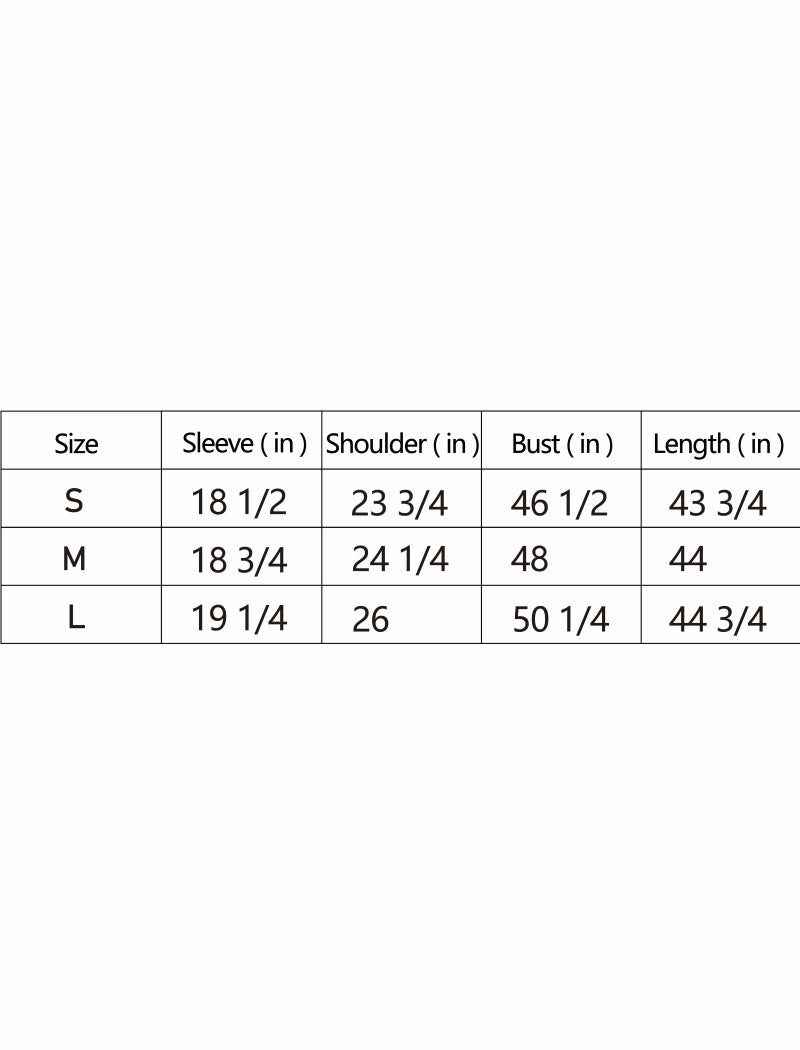Click sleeve value 18 1/2 for size S
The image size is (800, 1050).
238,502
